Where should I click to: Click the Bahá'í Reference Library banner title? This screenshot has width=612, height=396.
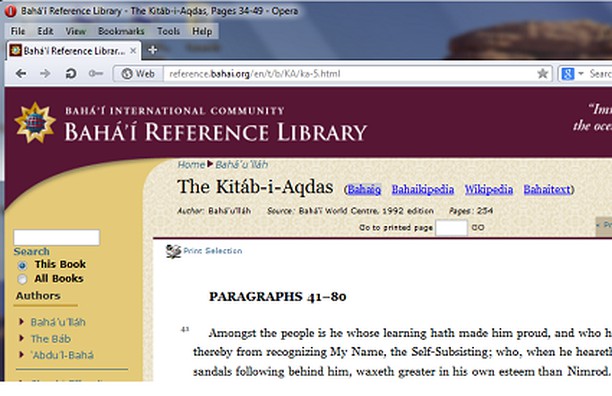(x=215, y=132)
